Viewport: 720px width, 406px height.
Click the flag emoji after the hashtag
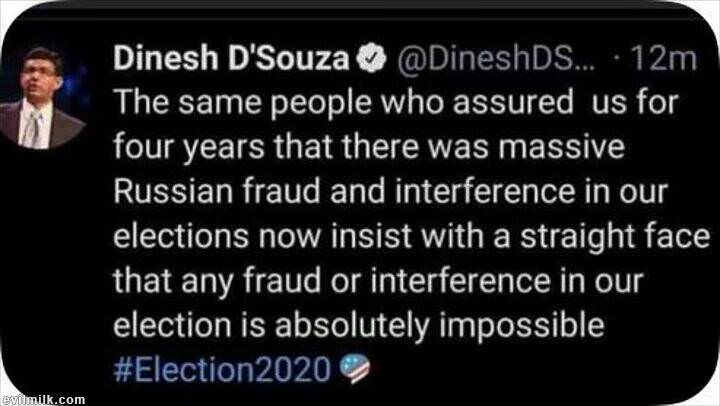(353, 370)
